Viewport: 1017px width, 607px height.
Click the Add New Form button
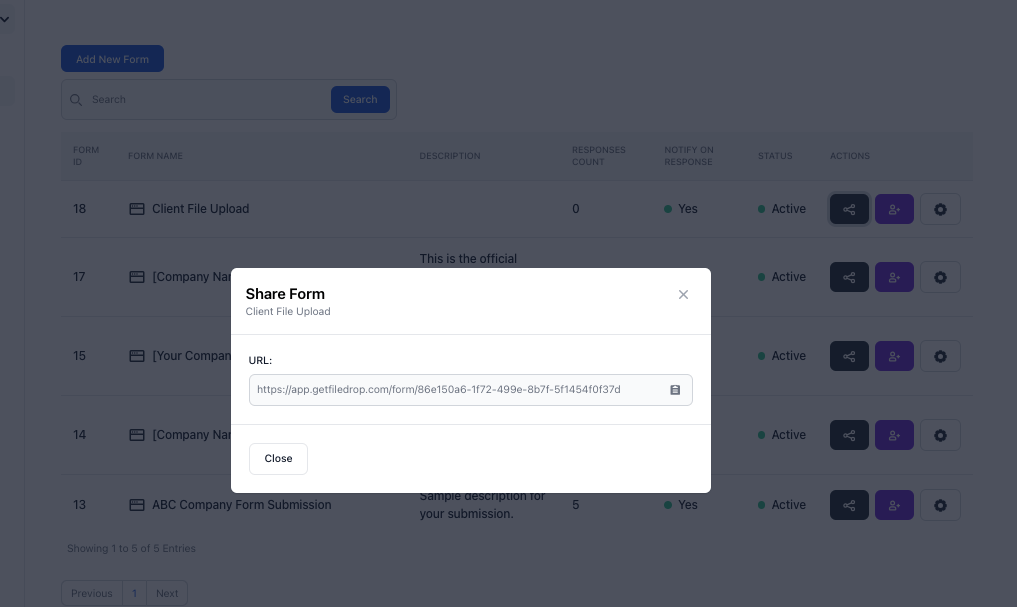pos(112,59)
